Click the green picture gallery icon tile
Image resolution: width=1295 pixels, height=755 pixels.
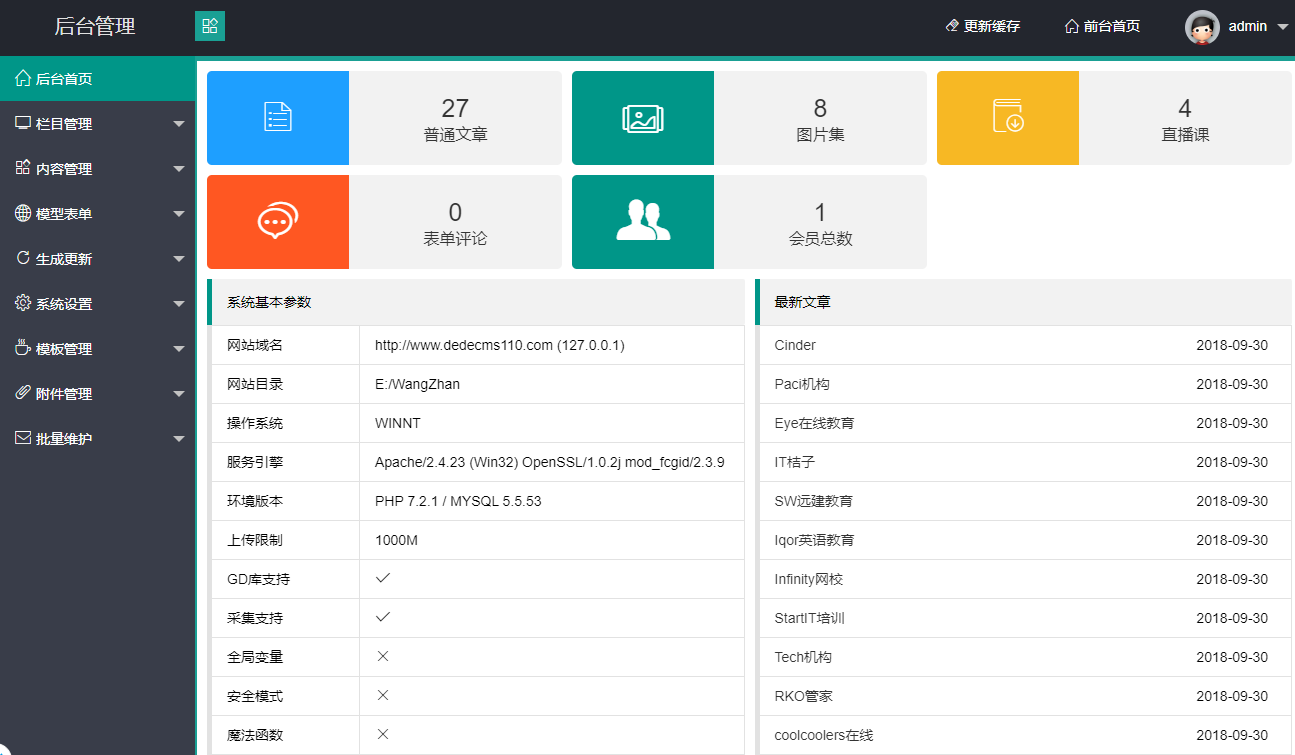click(643, 118)
